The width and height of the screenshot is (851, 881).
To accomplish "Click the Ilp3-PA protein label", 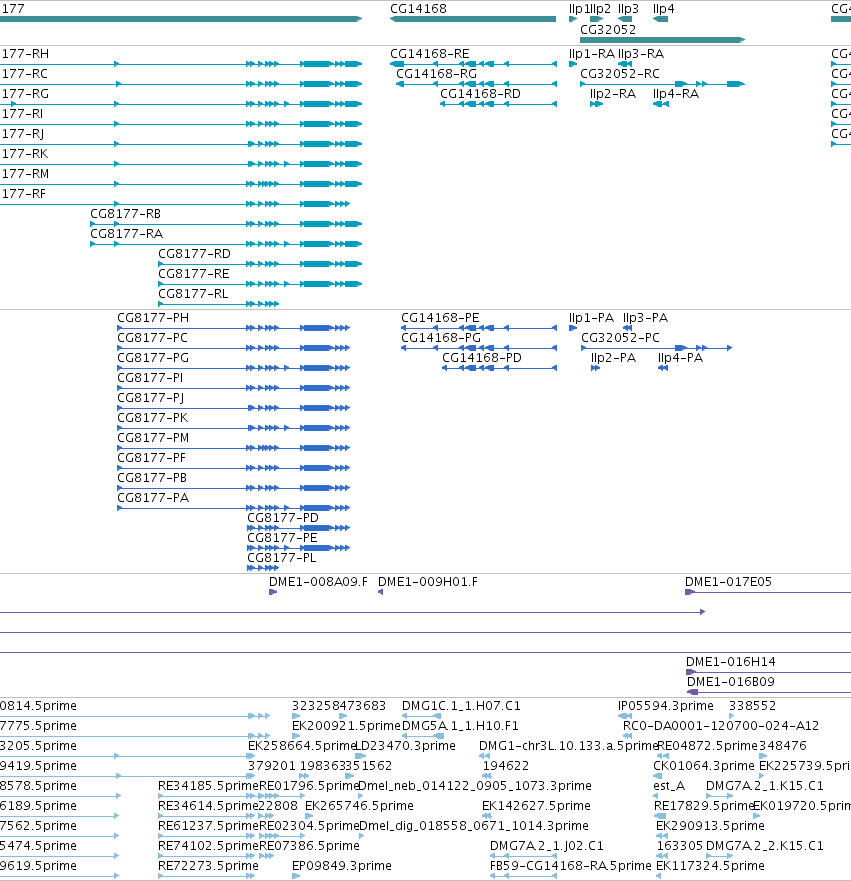I will pos(645,318).
